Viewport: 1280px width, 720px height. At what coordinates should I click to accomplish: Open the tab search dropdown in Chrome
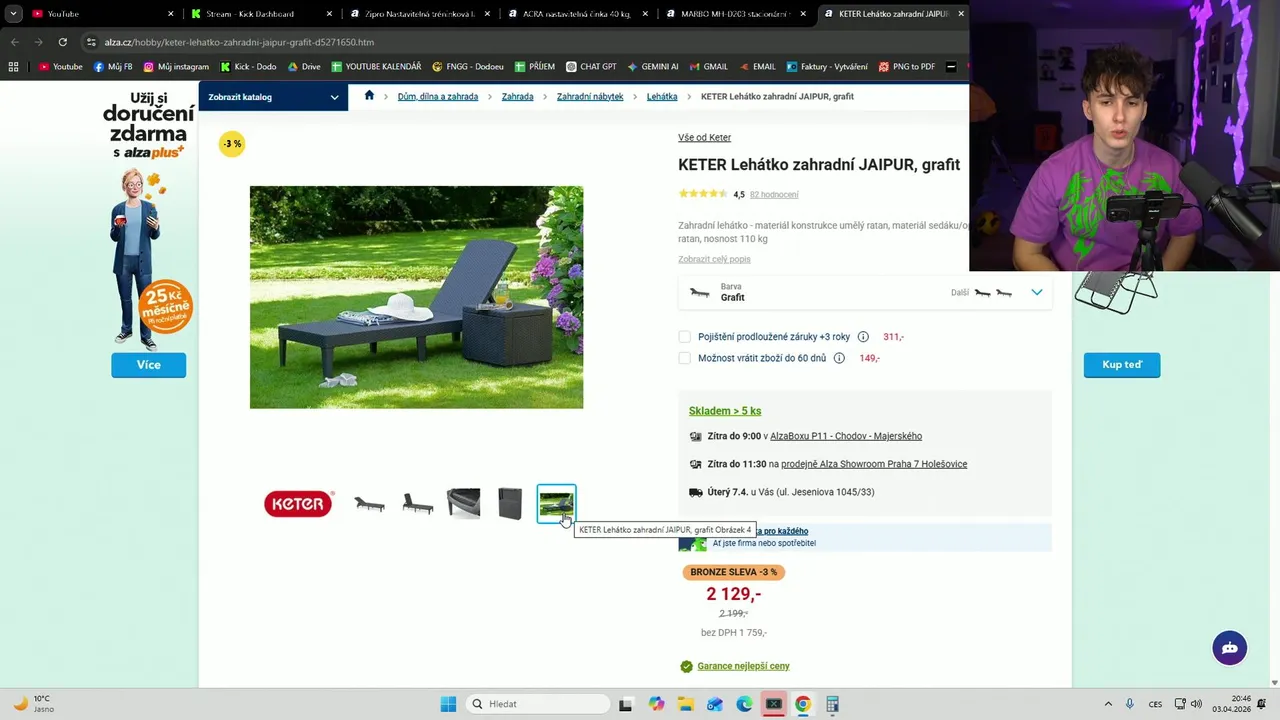pos(13,14)
